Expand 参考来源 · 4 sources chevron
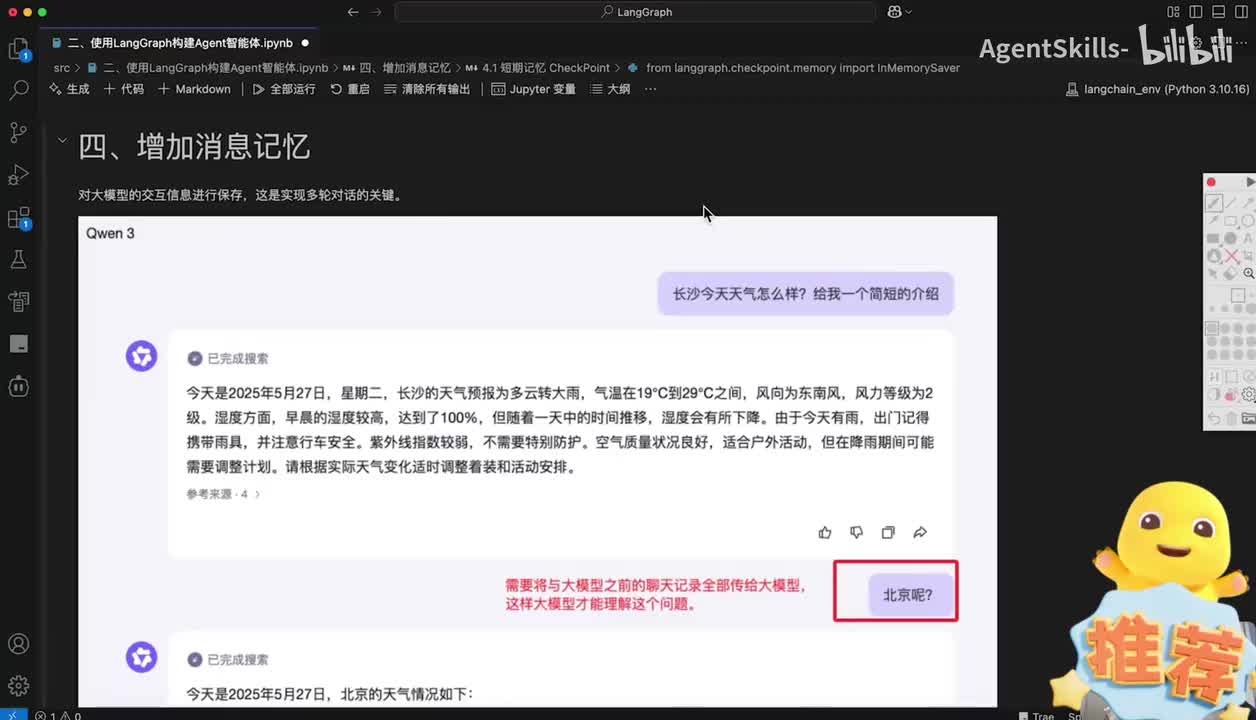1256x720 pixels. coord(257,494)
